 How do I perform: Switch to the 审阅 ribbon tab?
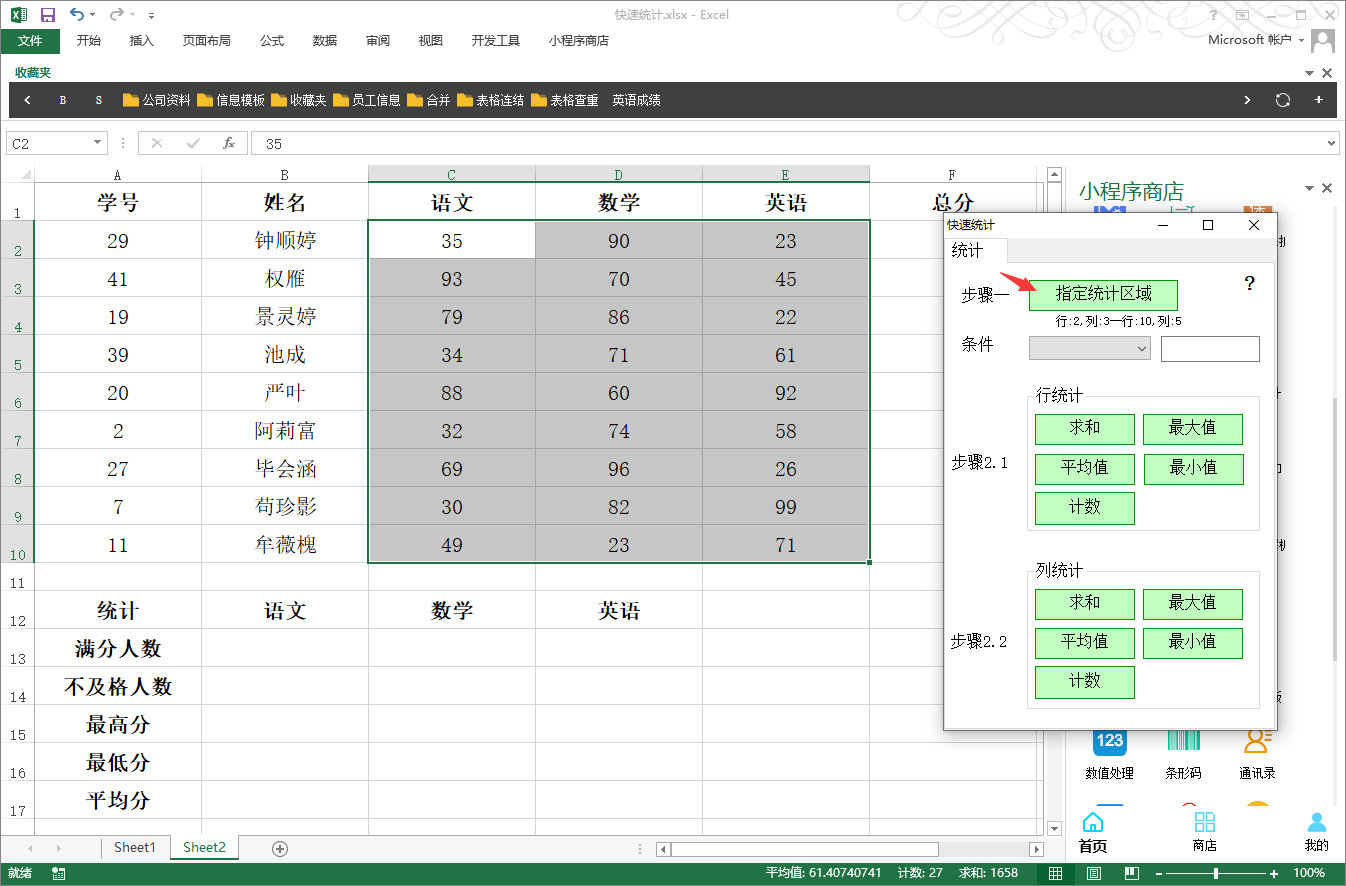378,41
